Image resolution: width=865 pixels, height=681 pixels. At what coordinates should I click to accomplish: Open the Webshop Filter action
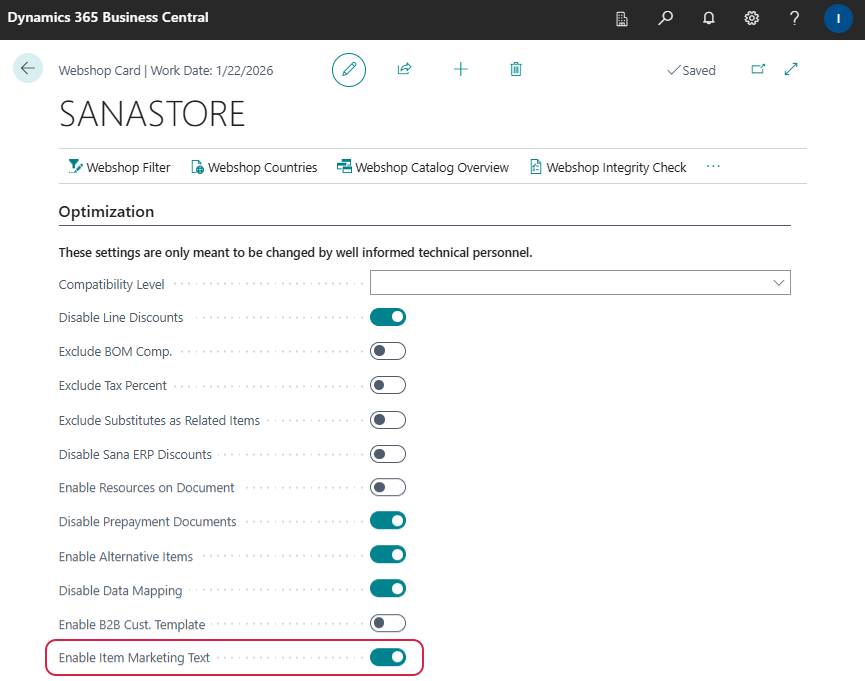(119, 167)
